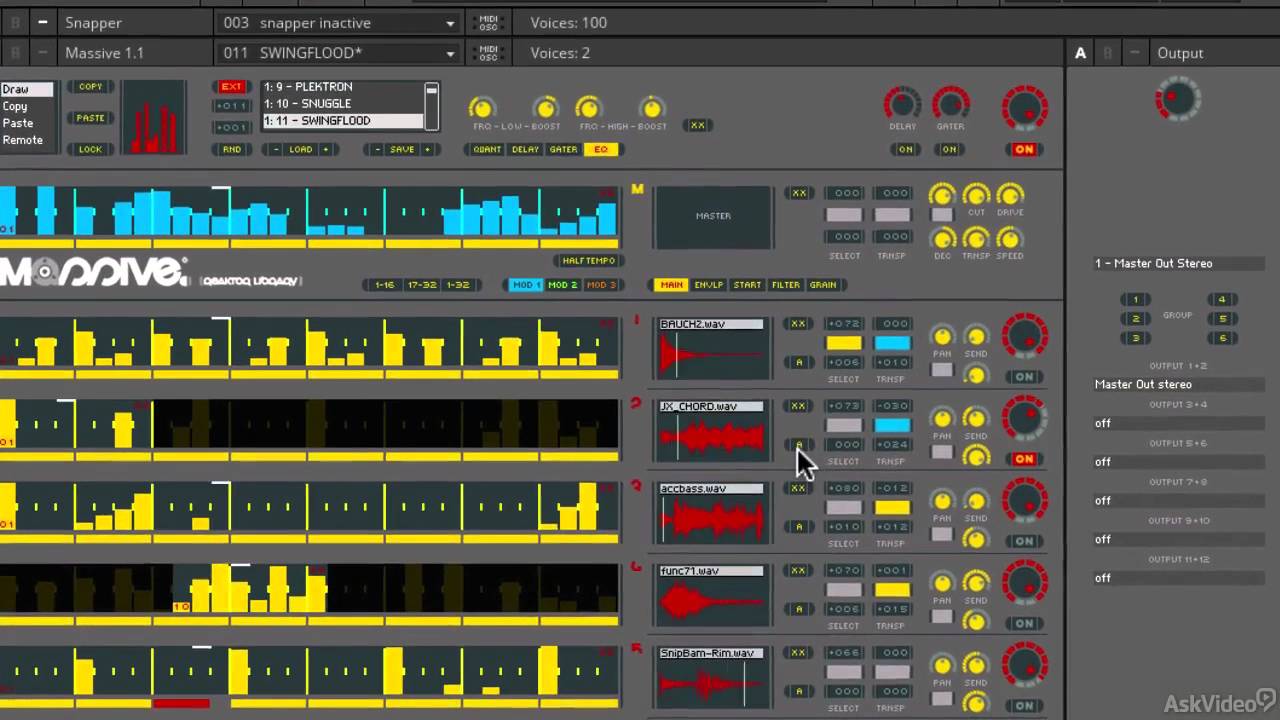Click yellow SELECT swatch in BAUCH2.wav row
Image resolution: width=1280 pixels, height=720 pixels.
(843, 343)
